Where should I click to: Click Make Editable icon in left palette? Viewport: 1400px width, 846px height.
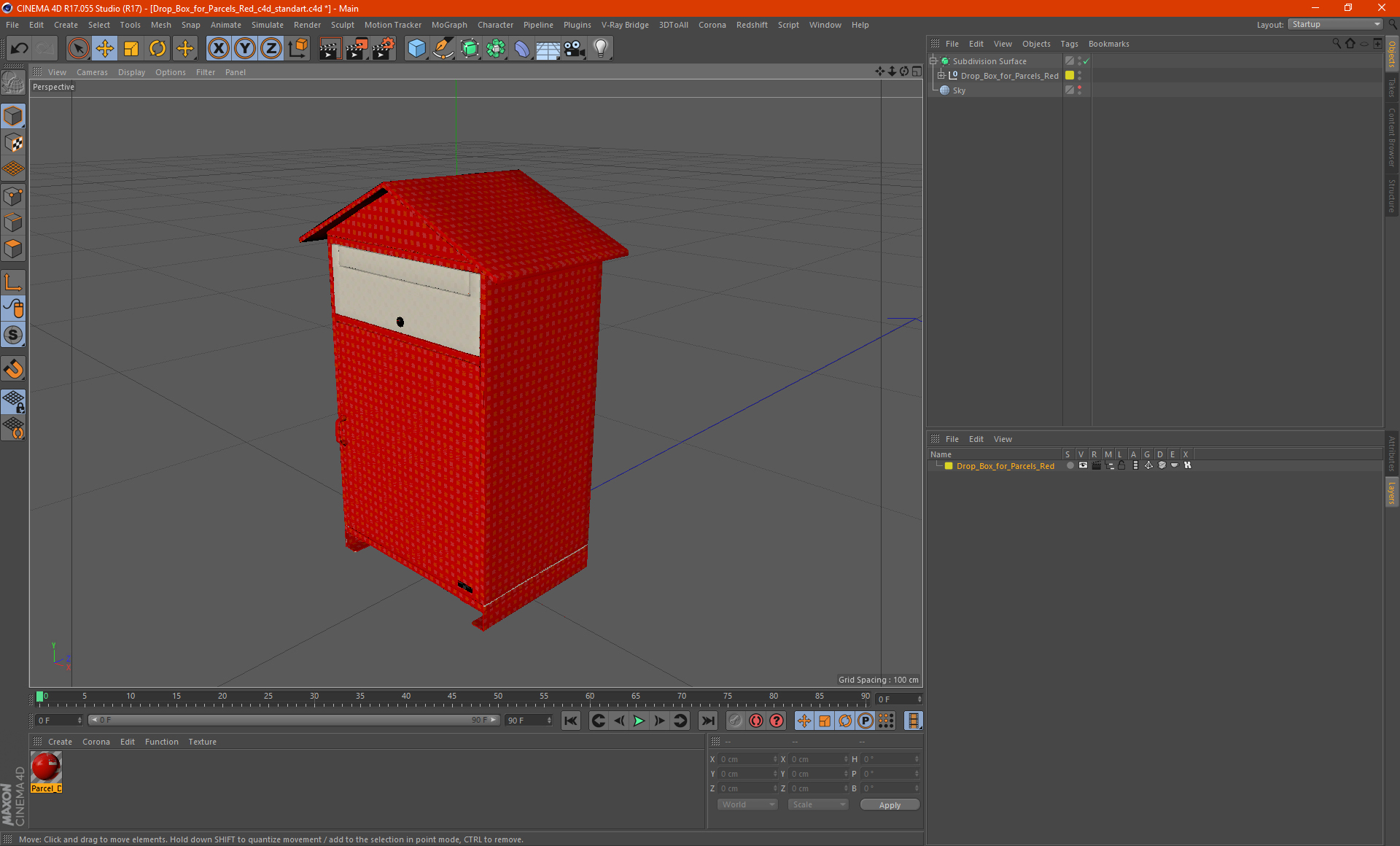click(13, 83)
